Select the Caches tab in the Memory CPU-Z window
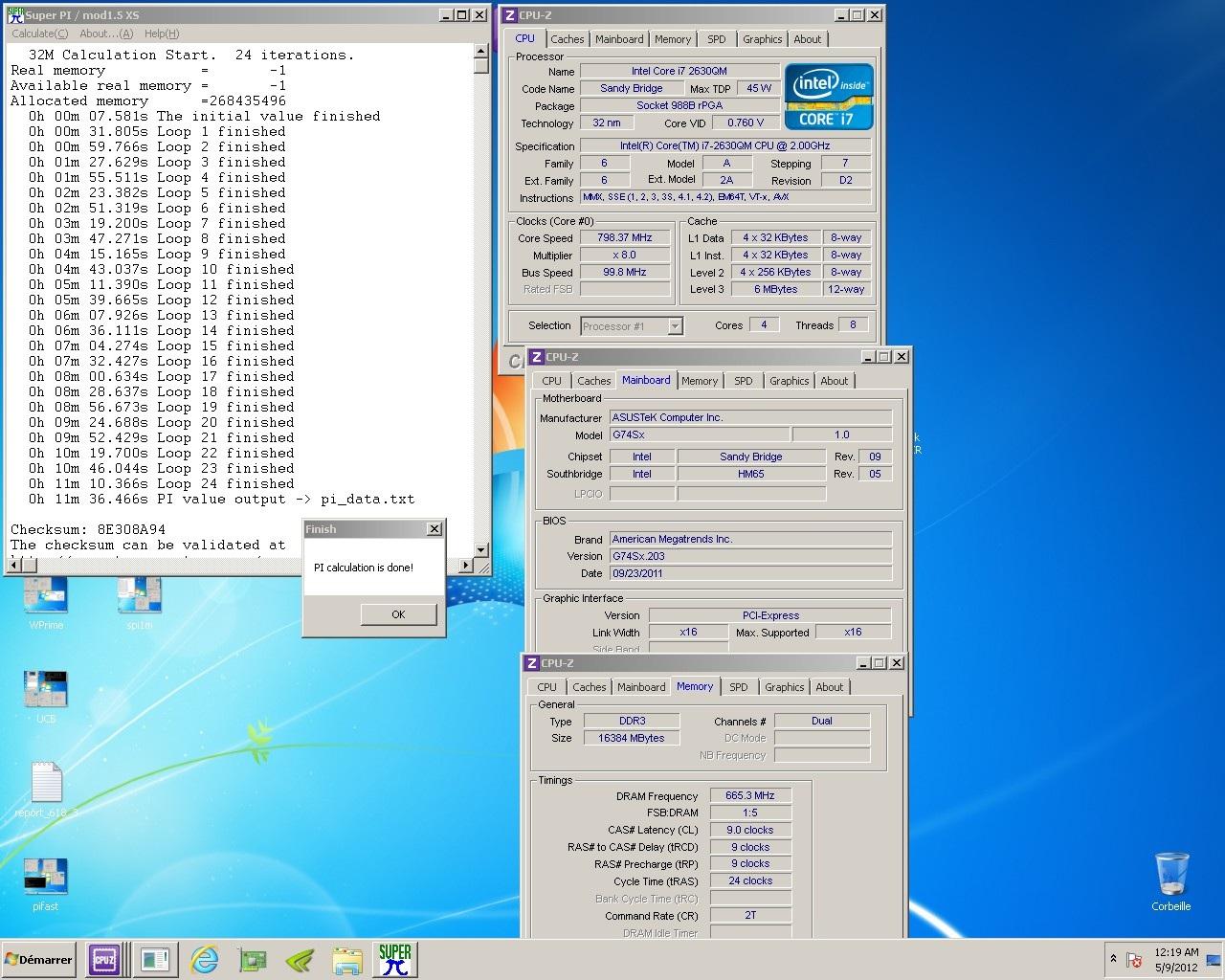This screenshot has height=980, width=1225. [x=589, y=687]
